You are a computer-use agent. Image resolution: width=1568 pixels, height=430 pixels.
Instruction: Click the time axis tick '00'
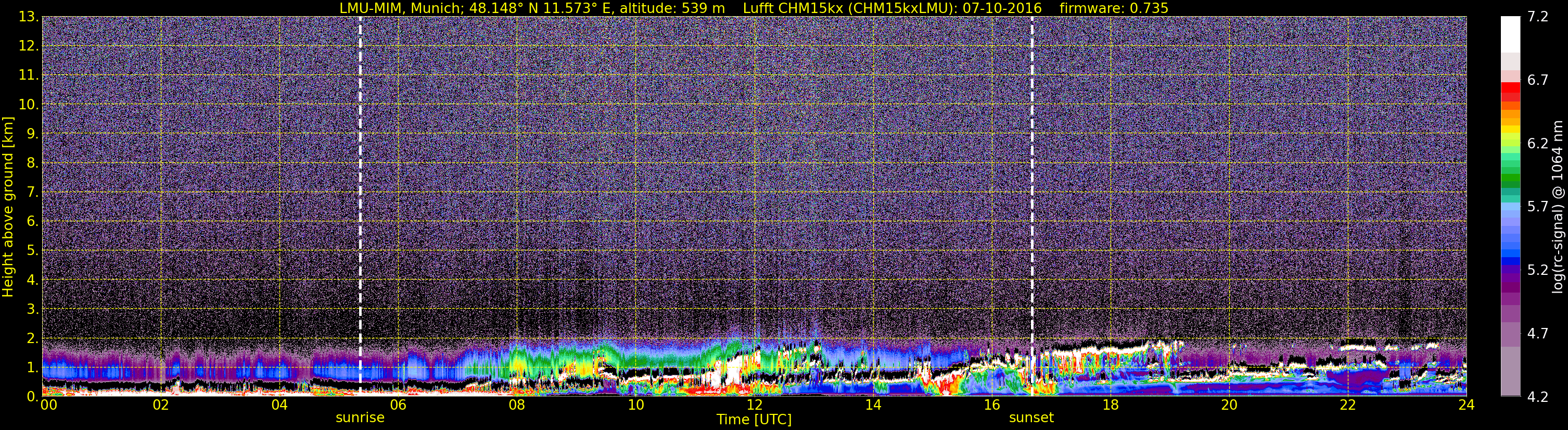click(x=49, y=405)
